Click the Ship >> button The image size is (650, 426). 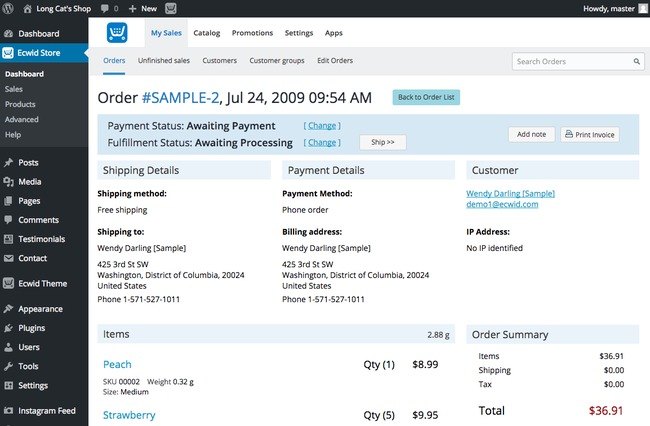383,142
